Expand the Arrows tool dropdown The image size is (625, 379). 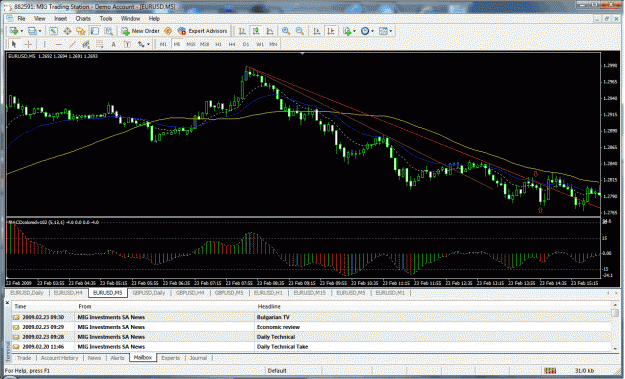pyautogui.click(x=148, y=44)
